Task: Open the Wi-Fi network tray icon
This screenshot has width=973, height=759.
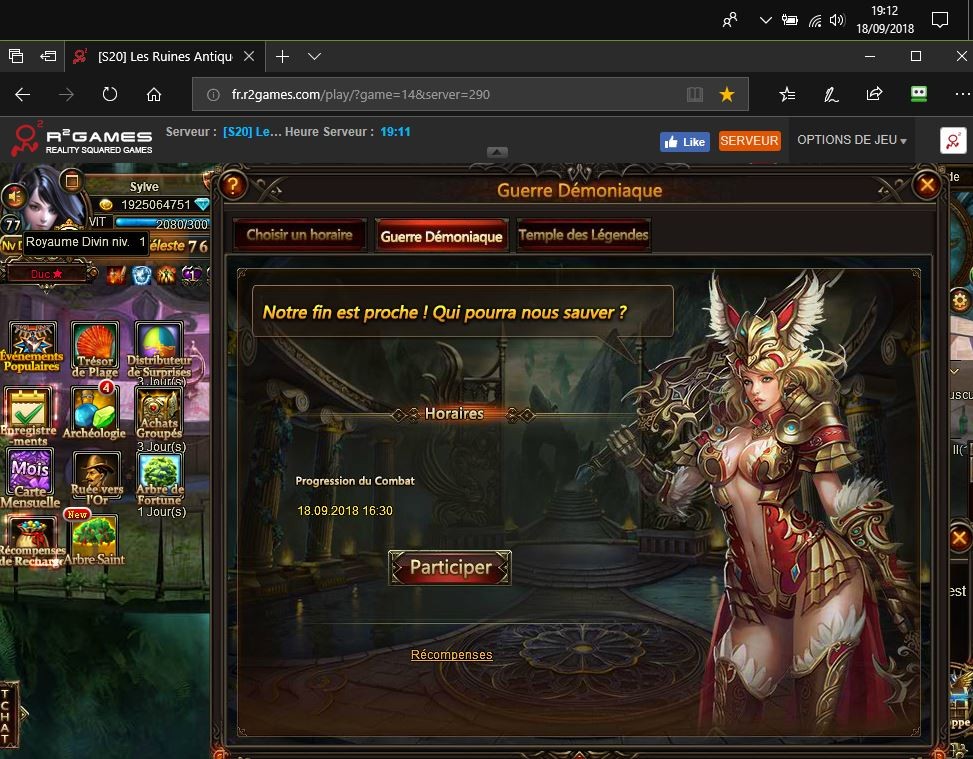Action: (x=815, y=20)
